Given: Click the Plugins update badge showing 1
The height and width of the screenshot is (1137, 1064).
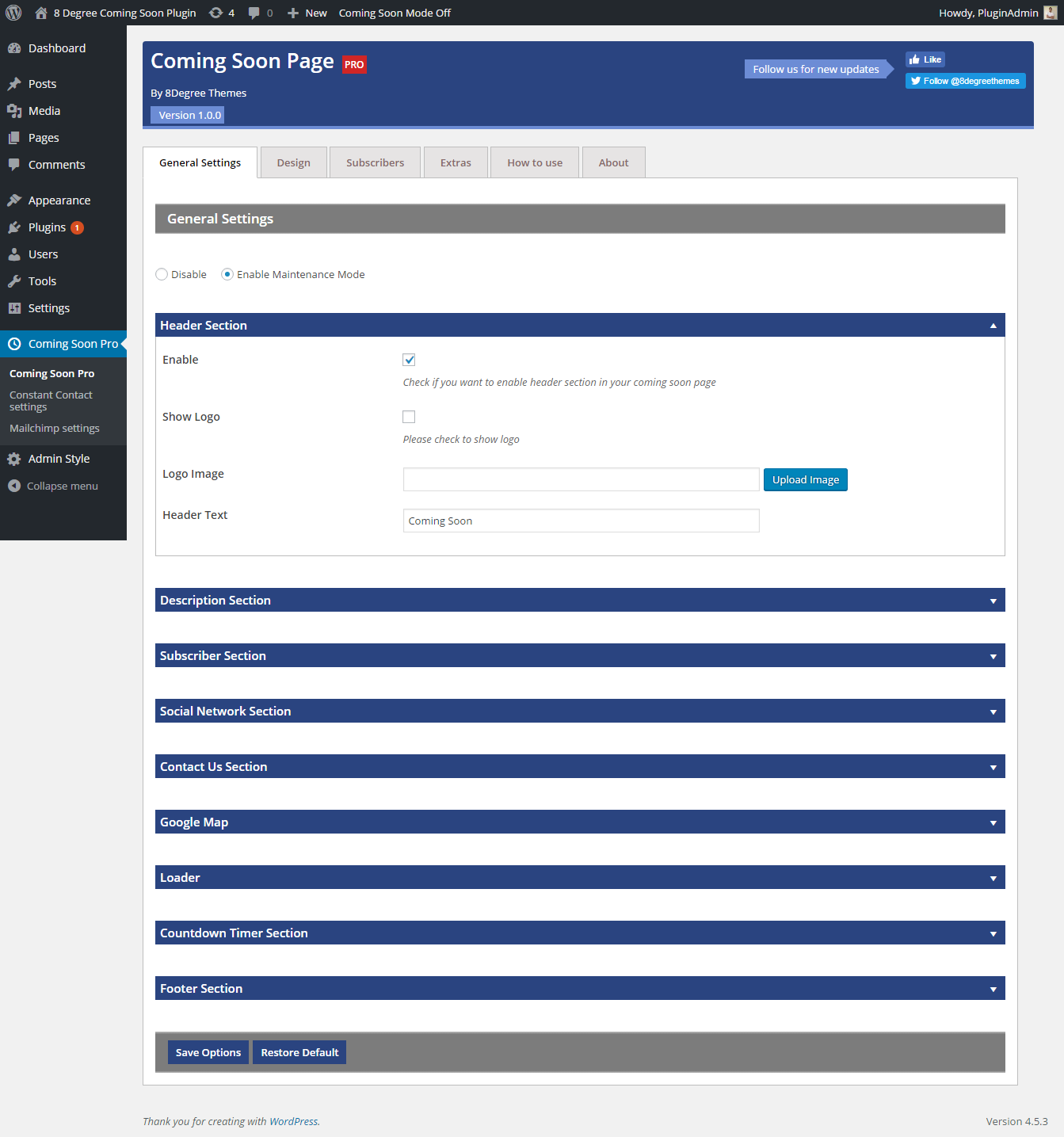Looking at the screenshot, I should click(77, 228).
